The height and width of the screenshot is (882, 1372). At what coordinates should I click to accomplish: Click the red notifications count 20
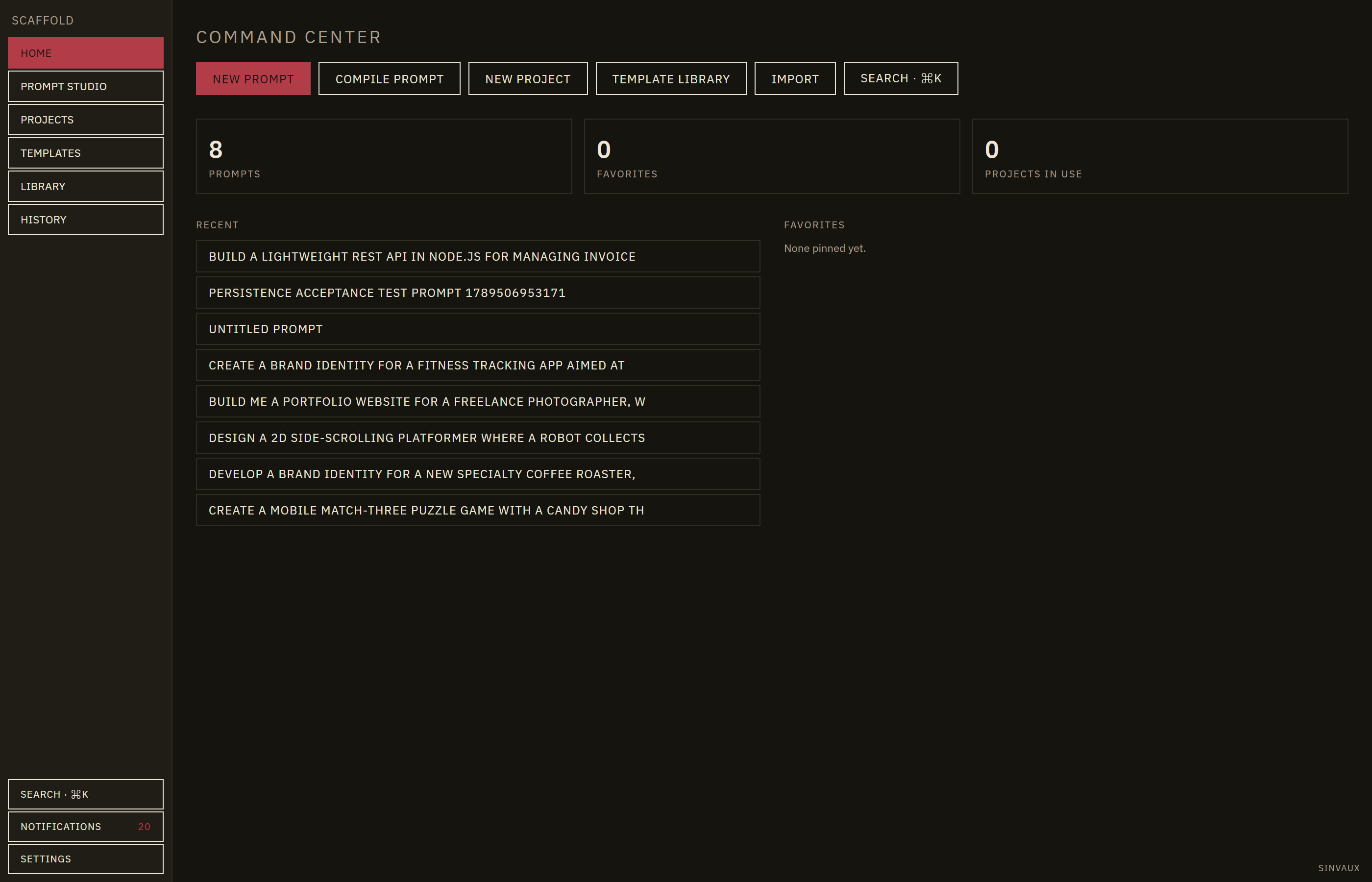144,827
